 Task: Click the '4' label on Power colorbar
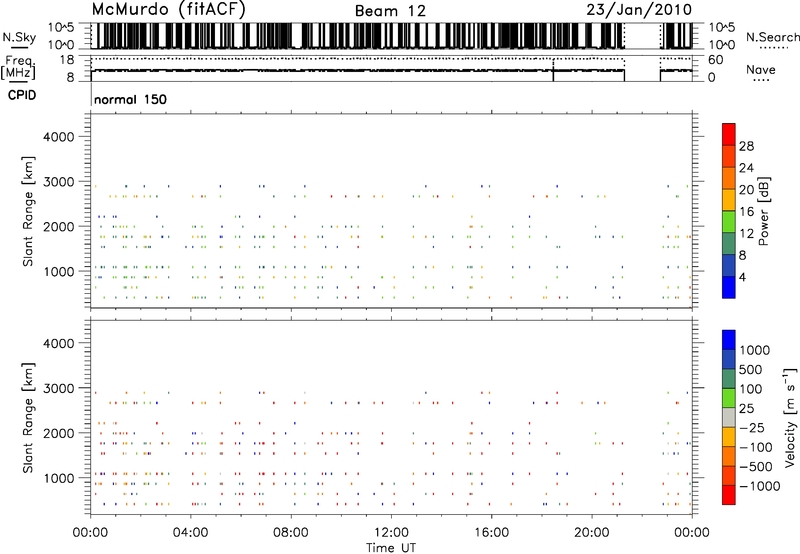click(x=742, y=278)
